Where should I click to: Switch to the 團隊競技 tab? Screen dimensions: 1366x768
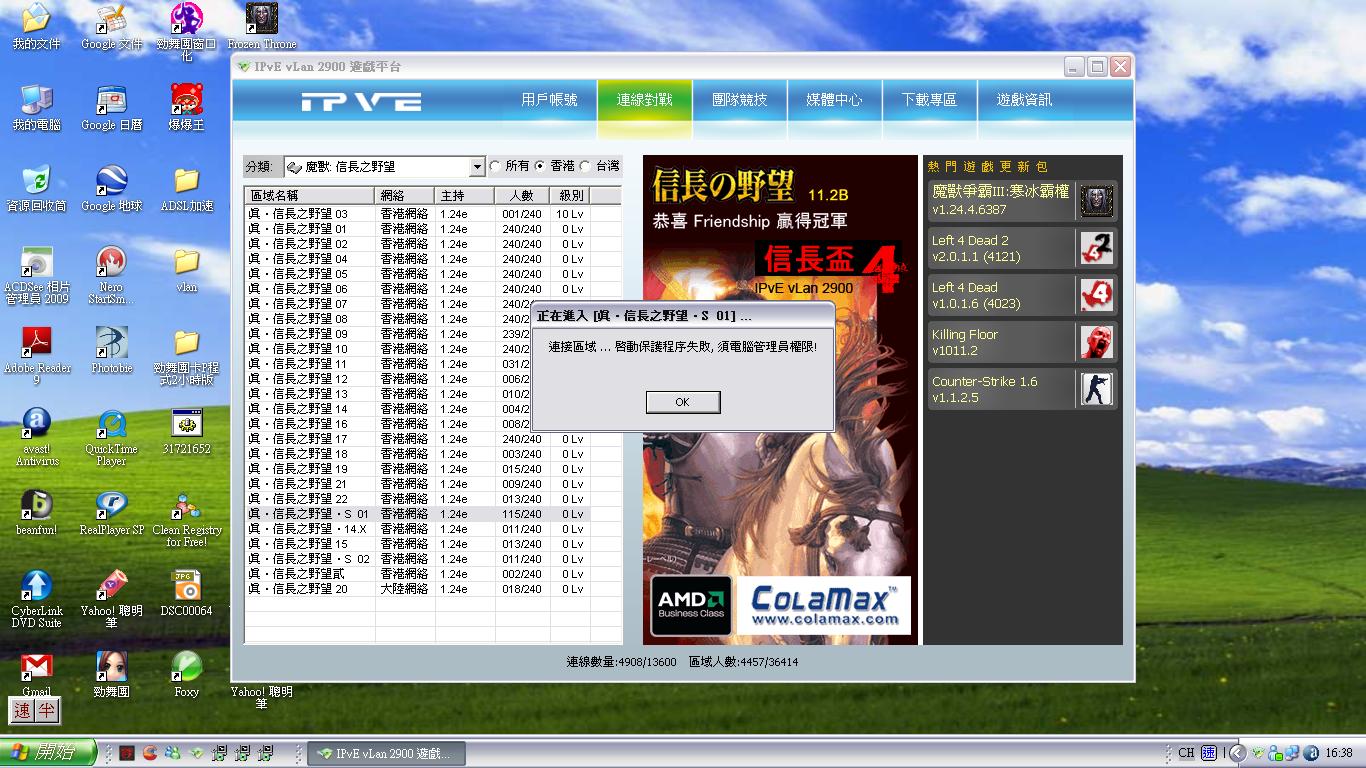(x=739, y=100)
